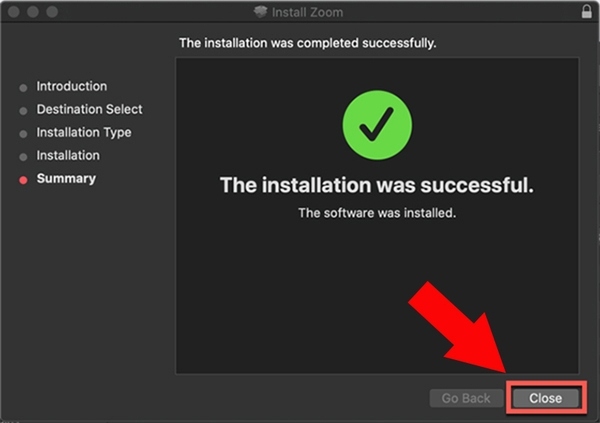
Task: Click the Destination Select step bullet
Action: (x=23, y=111)
